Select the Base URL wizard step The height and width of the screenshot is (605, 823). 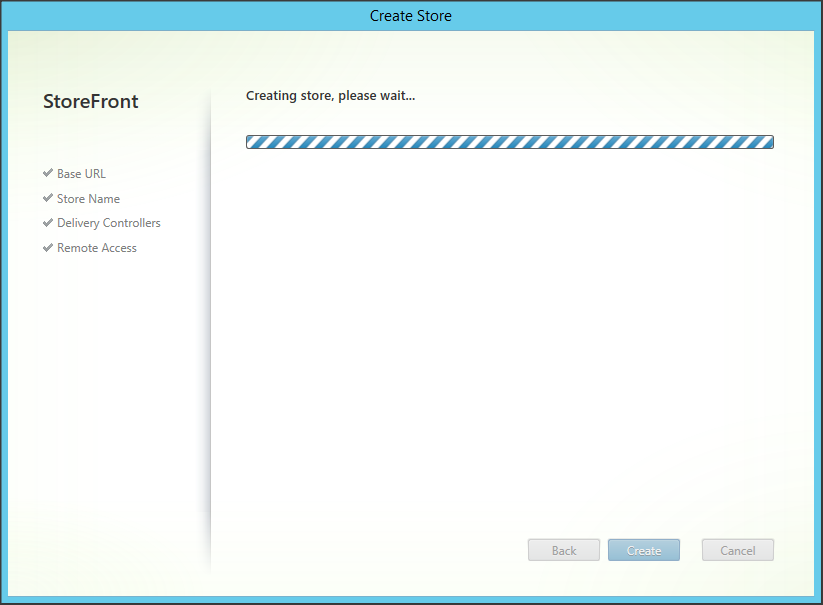[x=81, y=174]
